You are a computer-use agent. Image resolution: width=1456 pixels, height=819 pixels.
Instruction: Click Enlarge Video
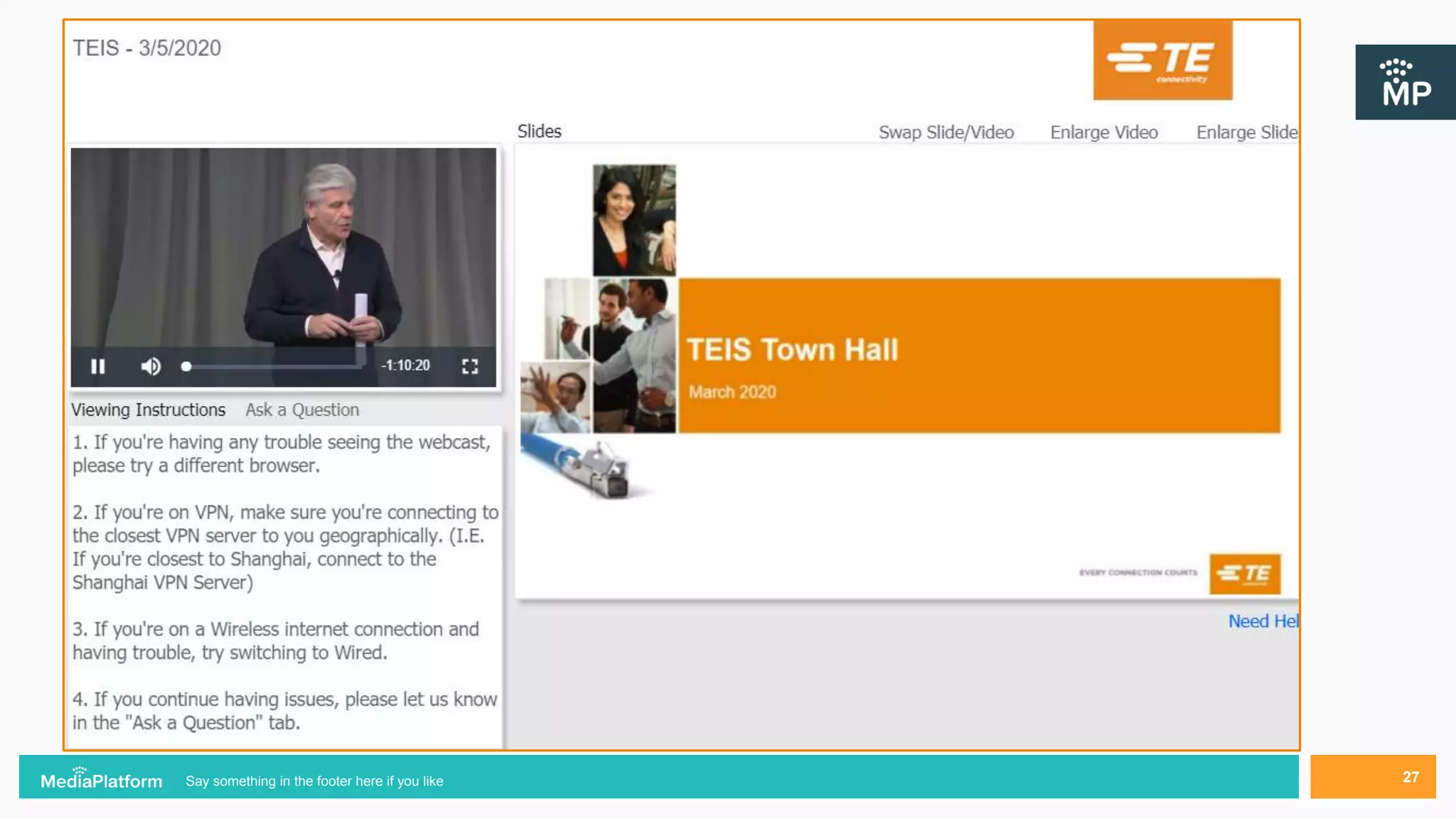click(x=1103, y=133)
